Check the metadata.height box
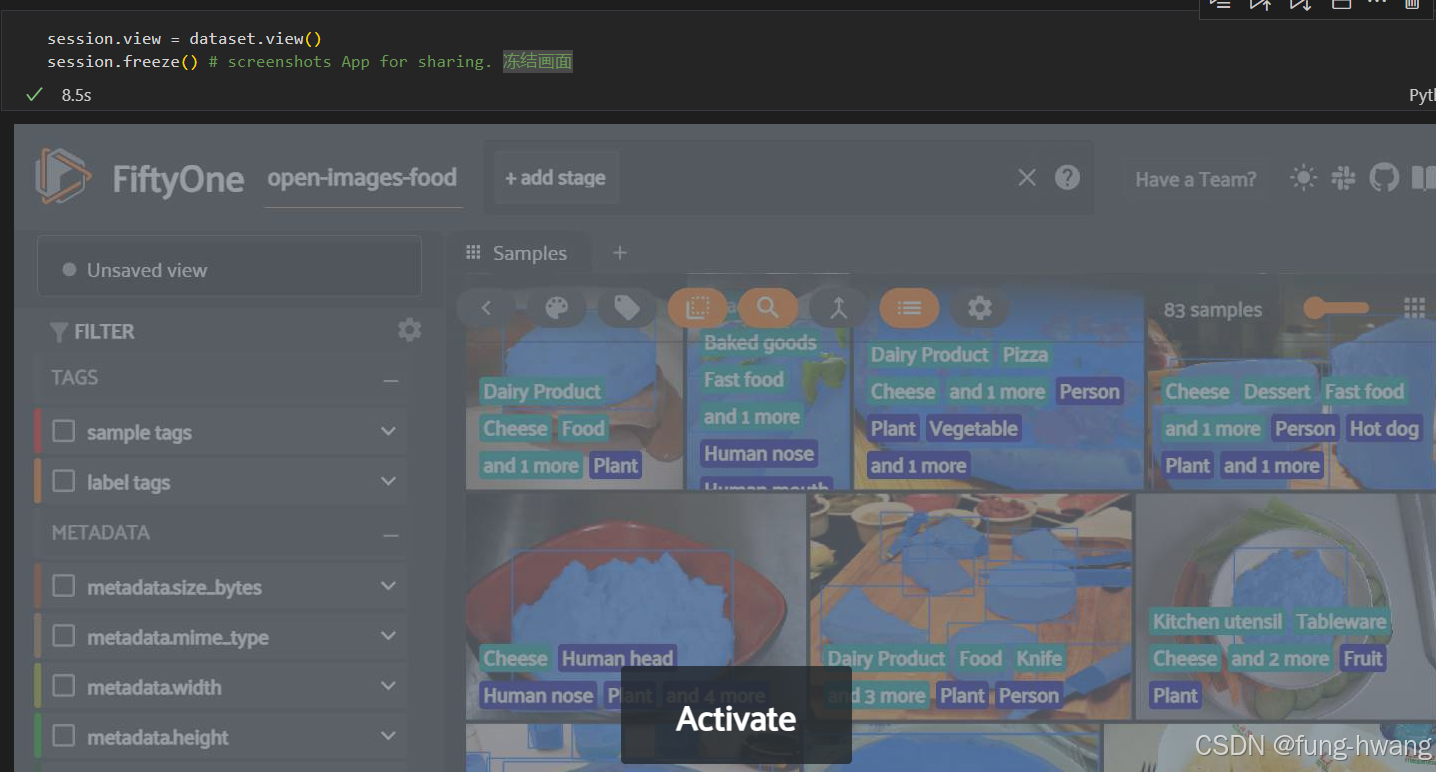 tap(64, 736)
